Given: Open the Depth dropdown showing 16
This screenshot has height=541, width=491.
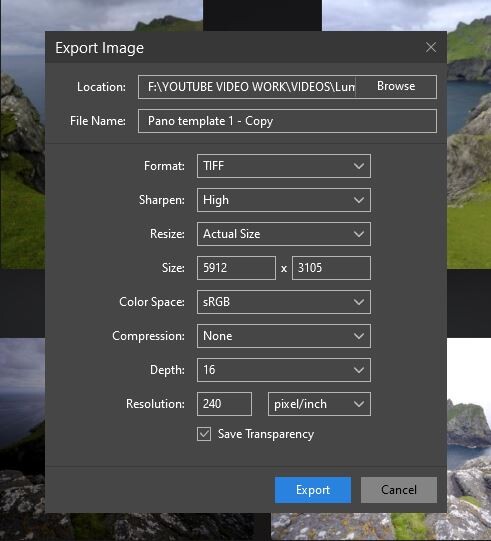Looking at the screenshot, I should pos(284,370).
